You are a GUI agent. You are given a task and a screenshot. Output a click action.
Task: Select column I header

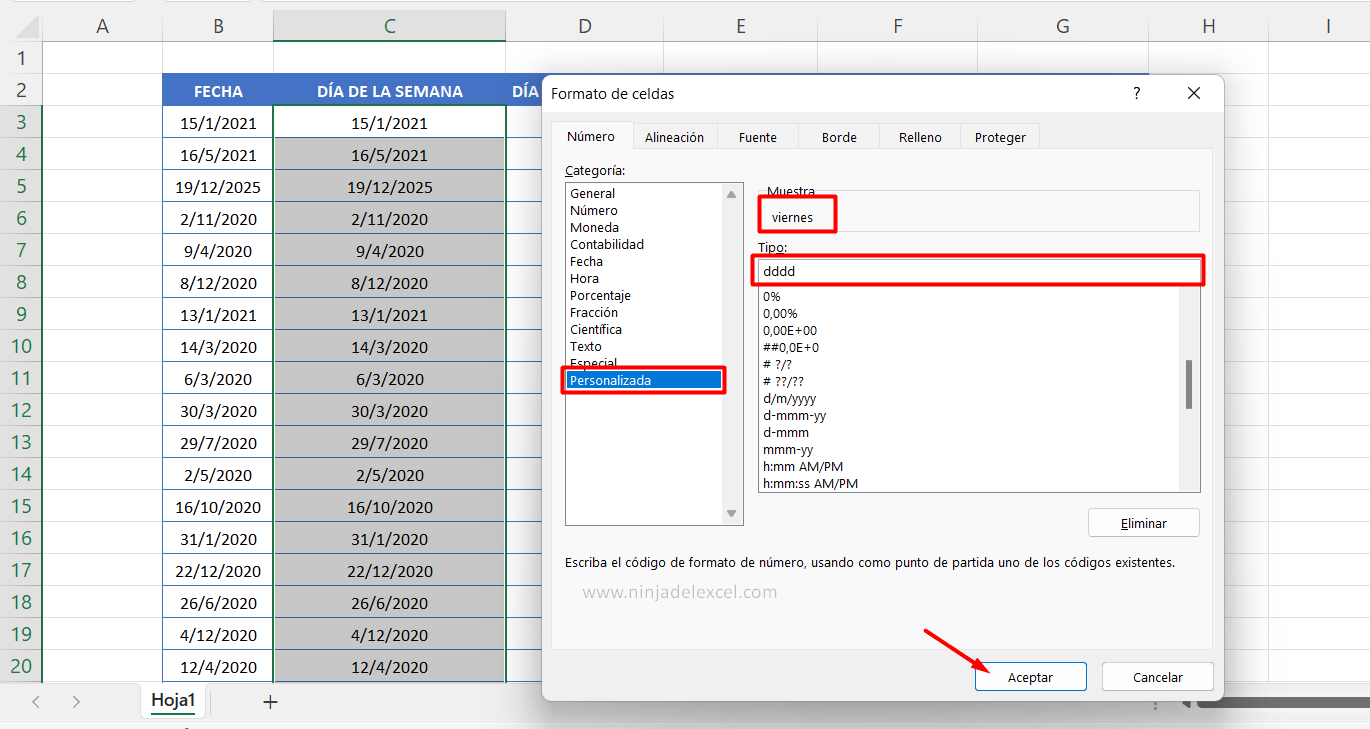(1328, 26)
